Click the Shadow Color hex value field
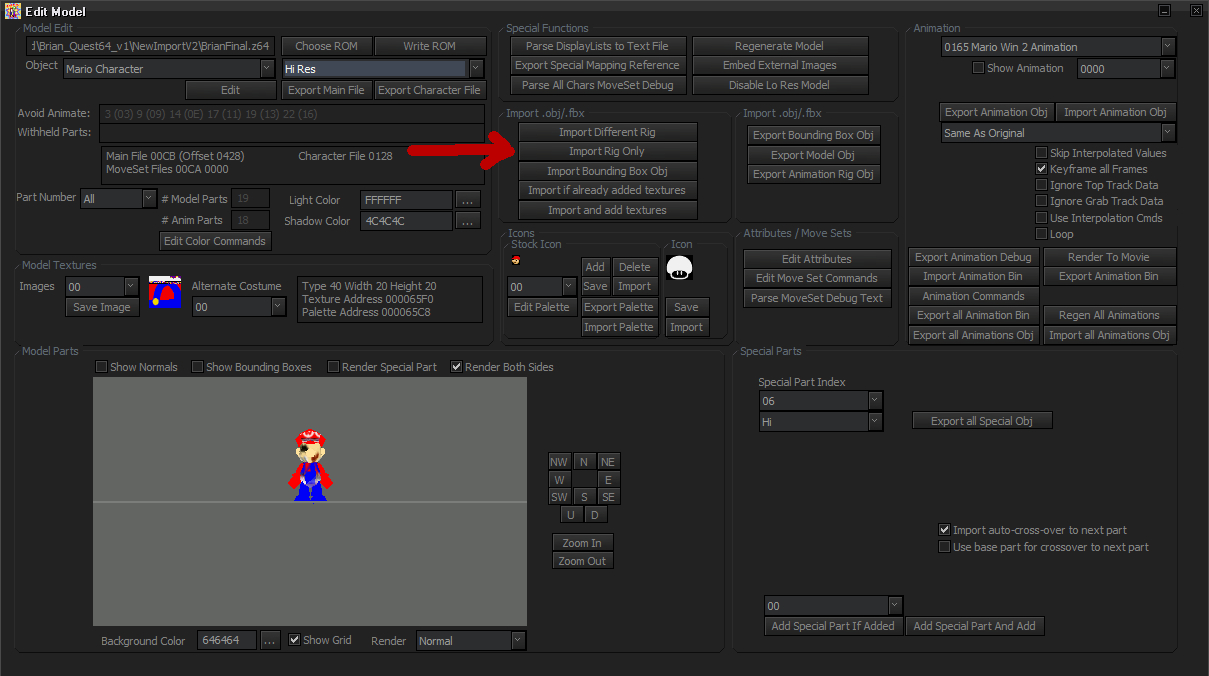1209x676 pixels. click(x=406, y=221)
